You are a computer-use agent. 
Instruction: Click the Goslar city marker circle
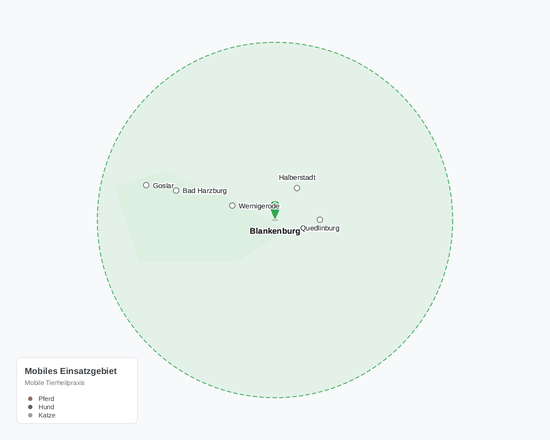(146, 185)
